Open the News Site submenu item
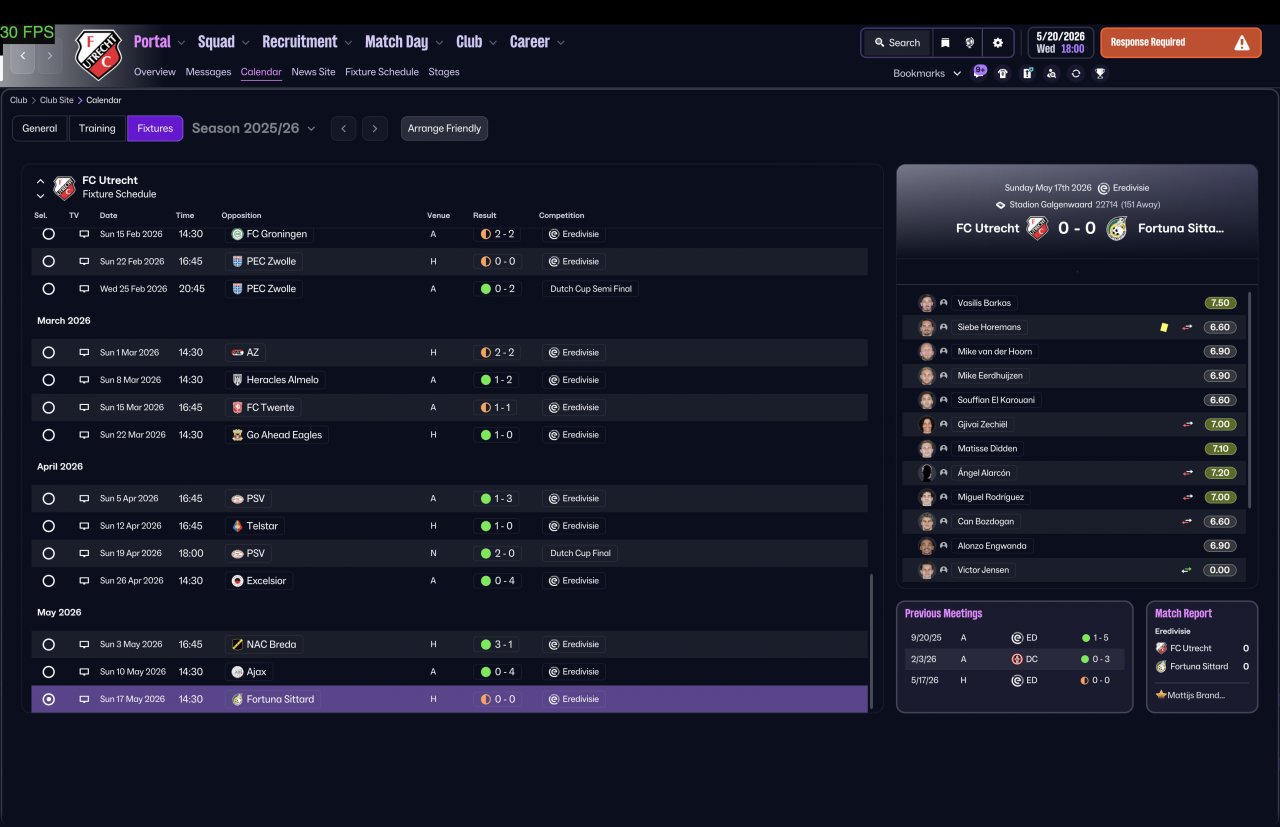This screenshot has width=1280, height=827. pyautogui.click(x=313, y=72)
